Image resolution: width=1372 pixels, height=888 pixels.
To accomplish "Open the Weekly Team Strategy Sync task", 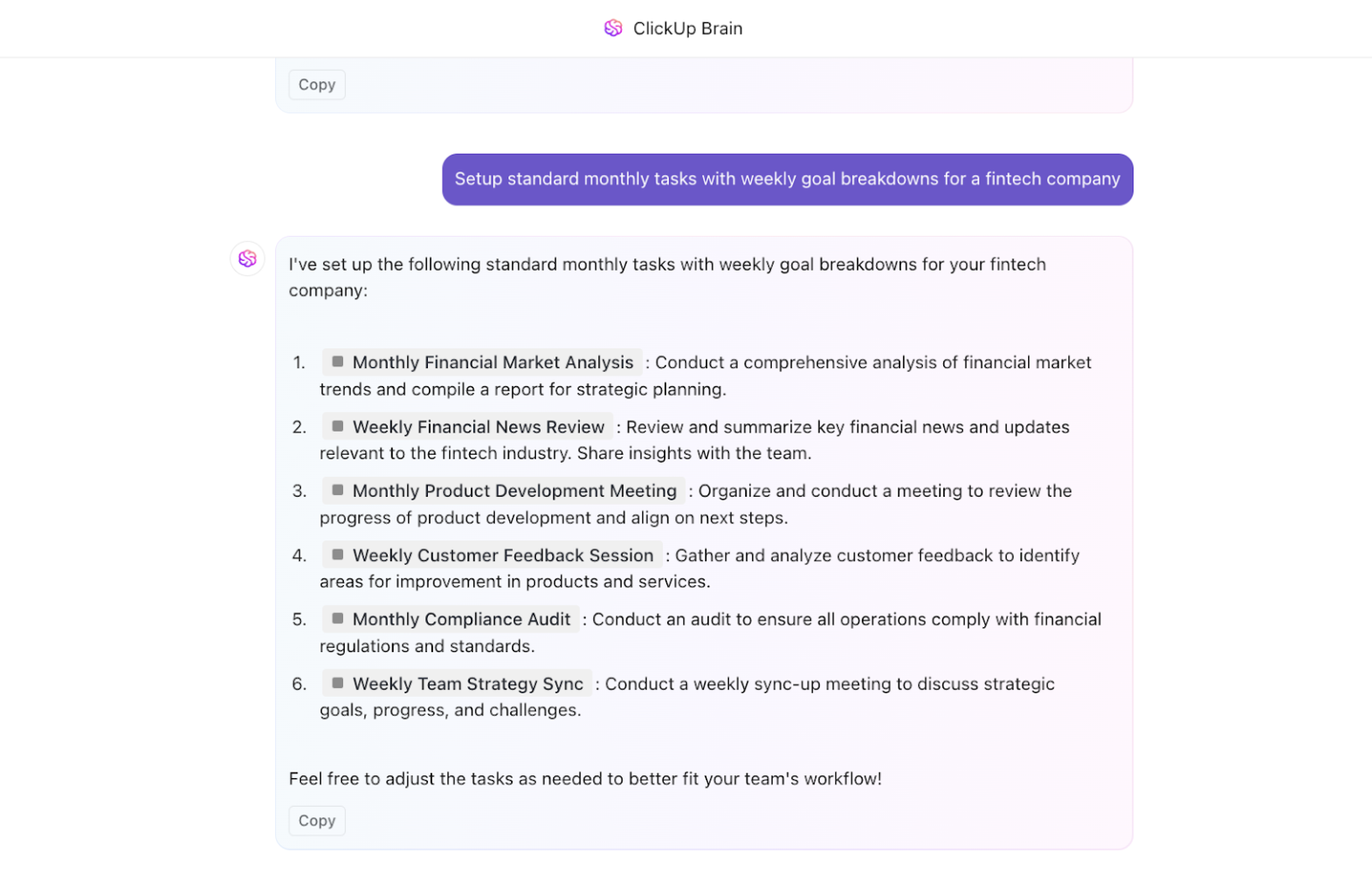I will 468,683.
